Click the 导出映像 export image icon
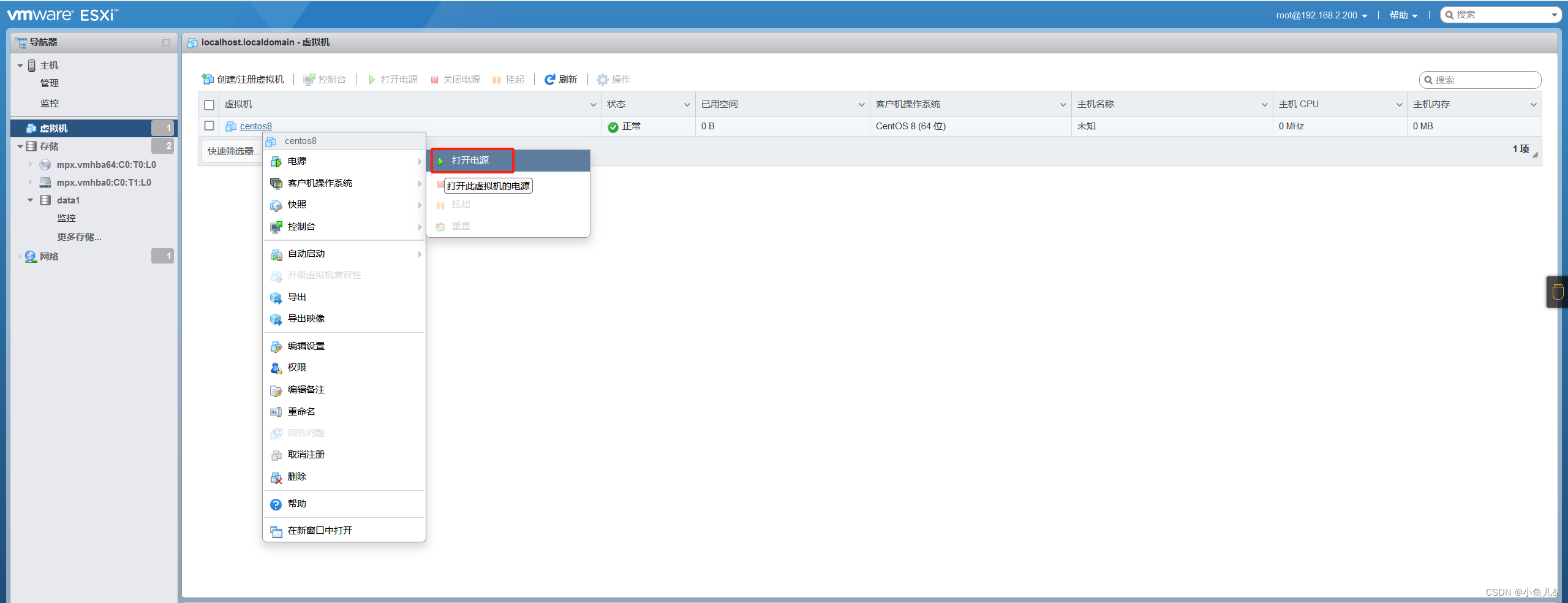Screen dimensions: 1568x603 pyautogui.click(x=276, y=319)
